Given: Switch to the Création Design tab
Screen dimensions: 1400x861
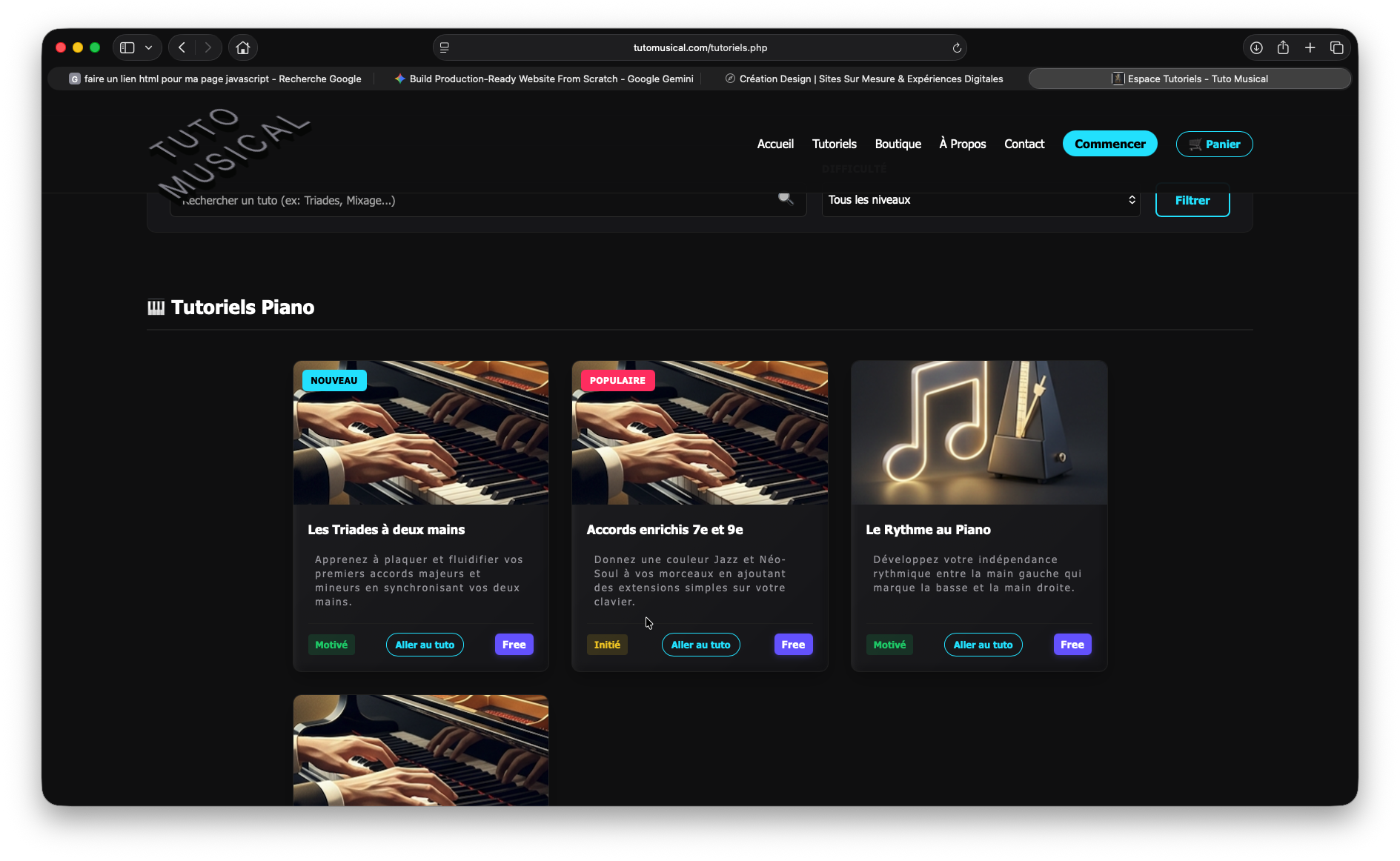Looking at the screenshot, I should (864, 79).
